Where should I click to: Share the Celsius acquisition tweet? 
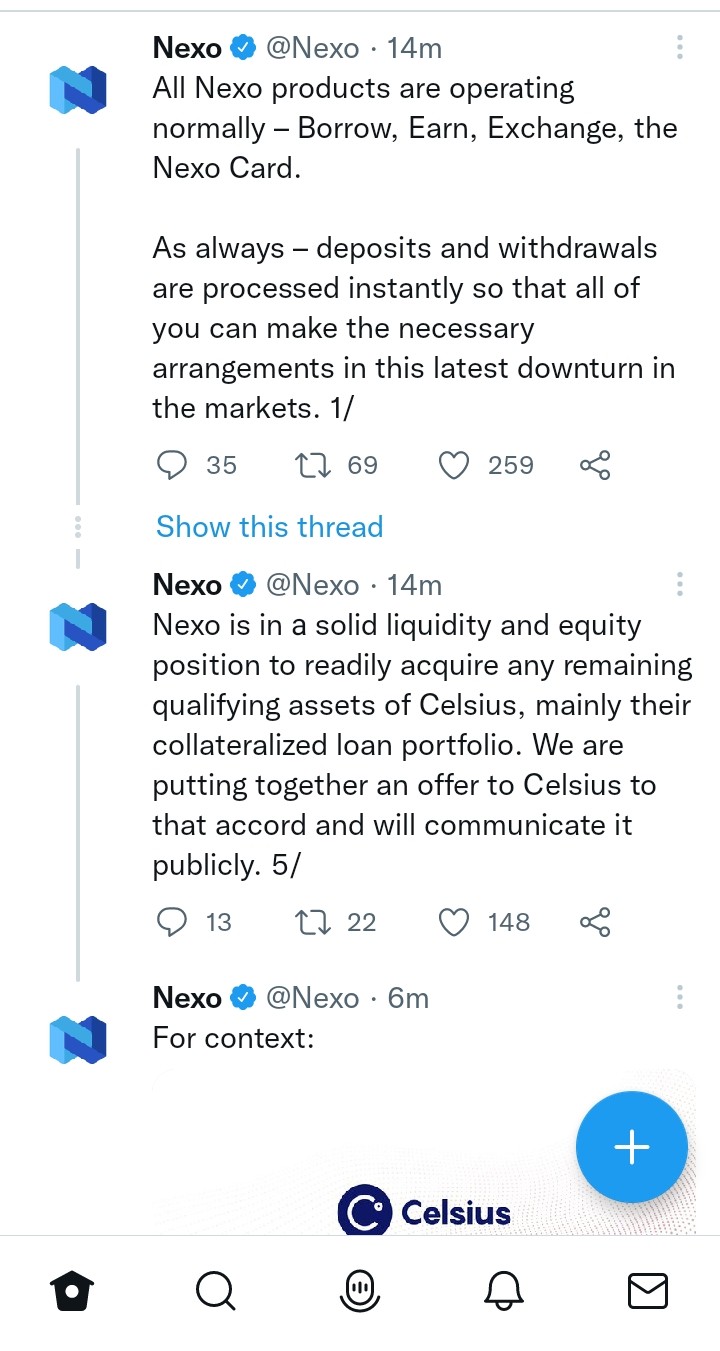click(595, 922)
